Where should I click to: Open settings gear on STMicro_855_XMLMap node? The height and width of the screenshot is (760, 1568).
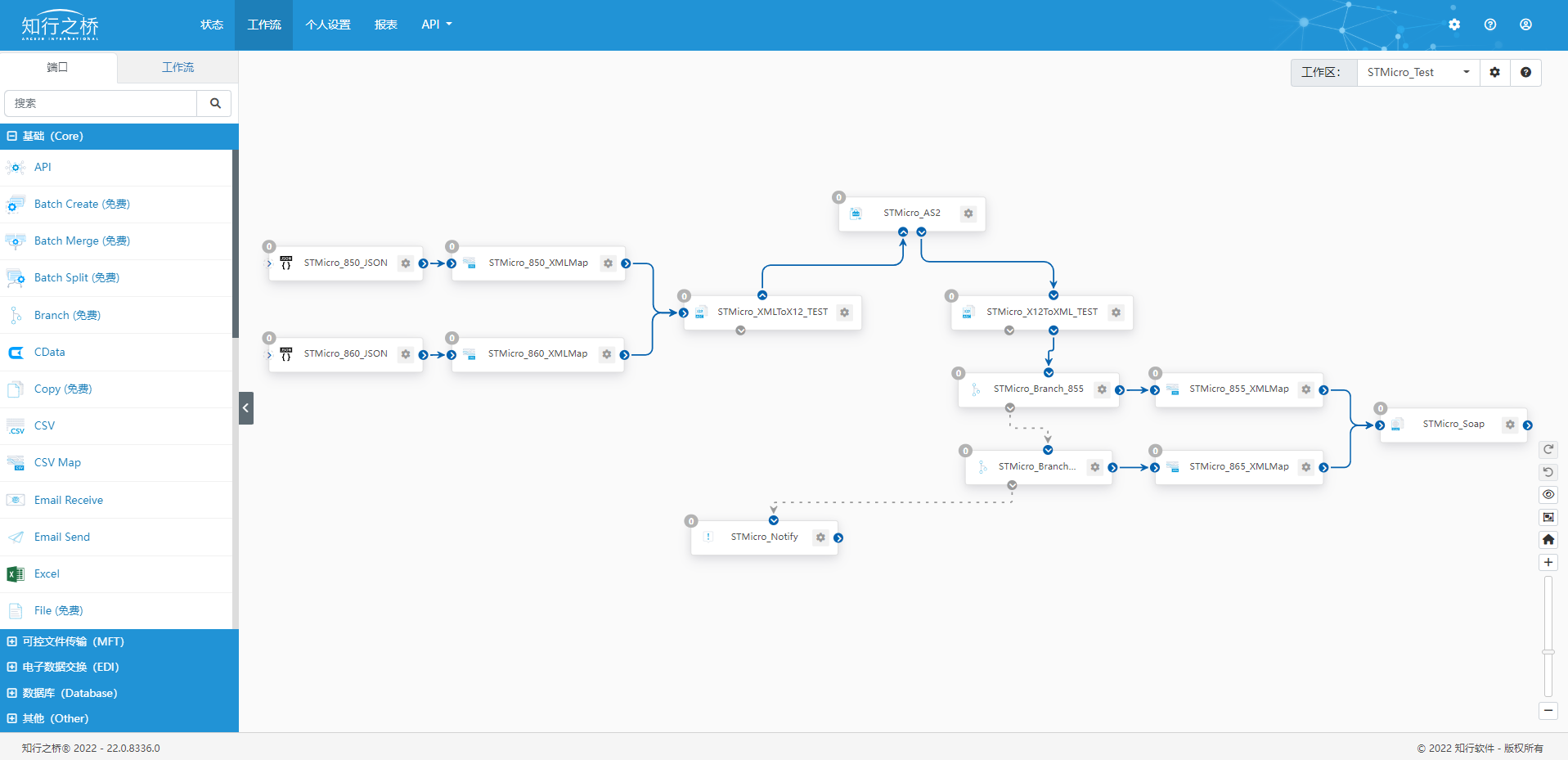tap(1306, 389)
